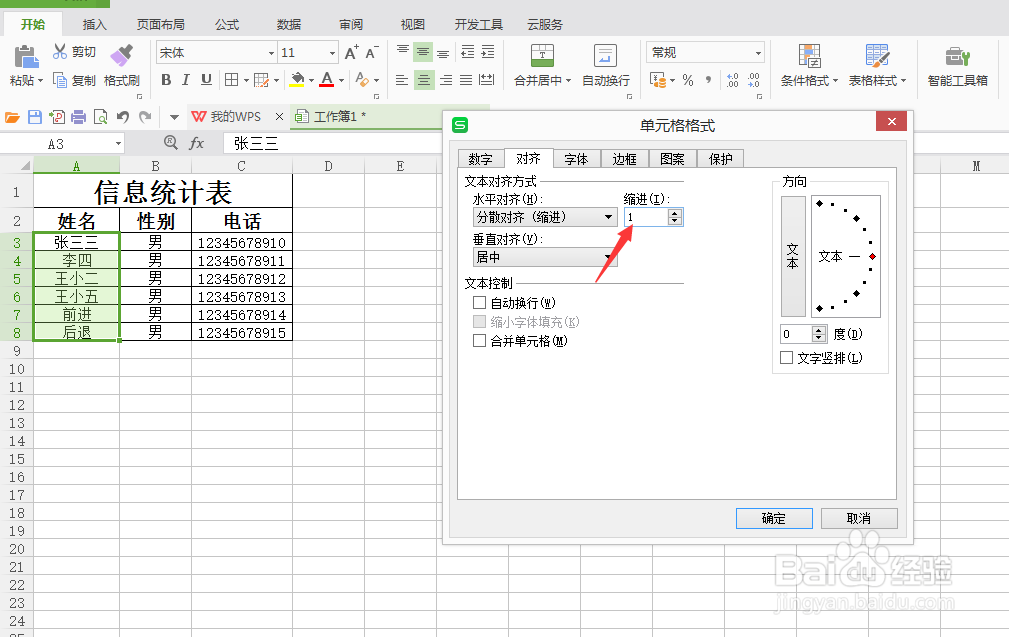Open the font name dropdown (宋体)
Viewport: 1009px width, 637px height.
272,53
